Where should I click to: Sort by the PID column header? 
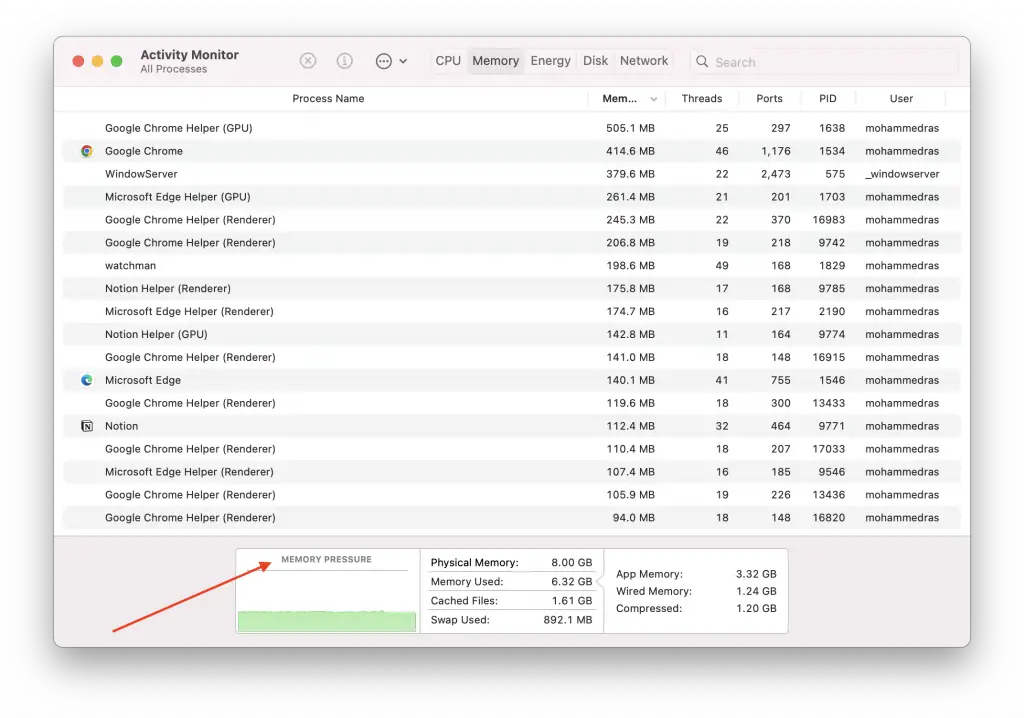coord(827,99)
